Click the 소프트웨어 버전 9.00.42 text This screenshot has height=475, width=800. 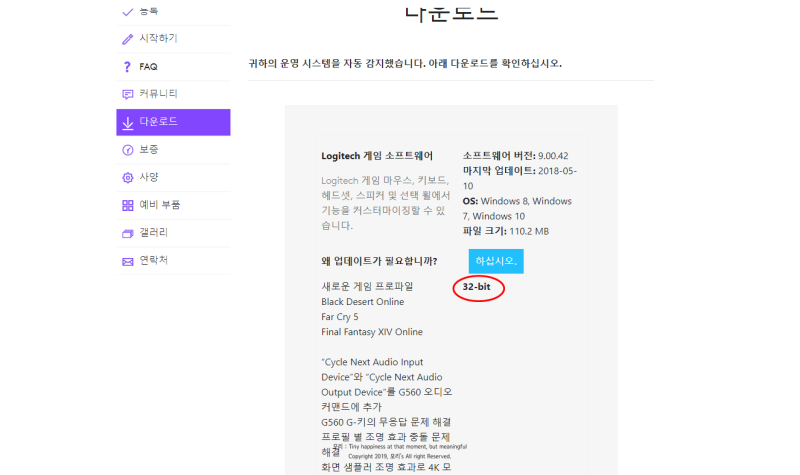[515, 156]
